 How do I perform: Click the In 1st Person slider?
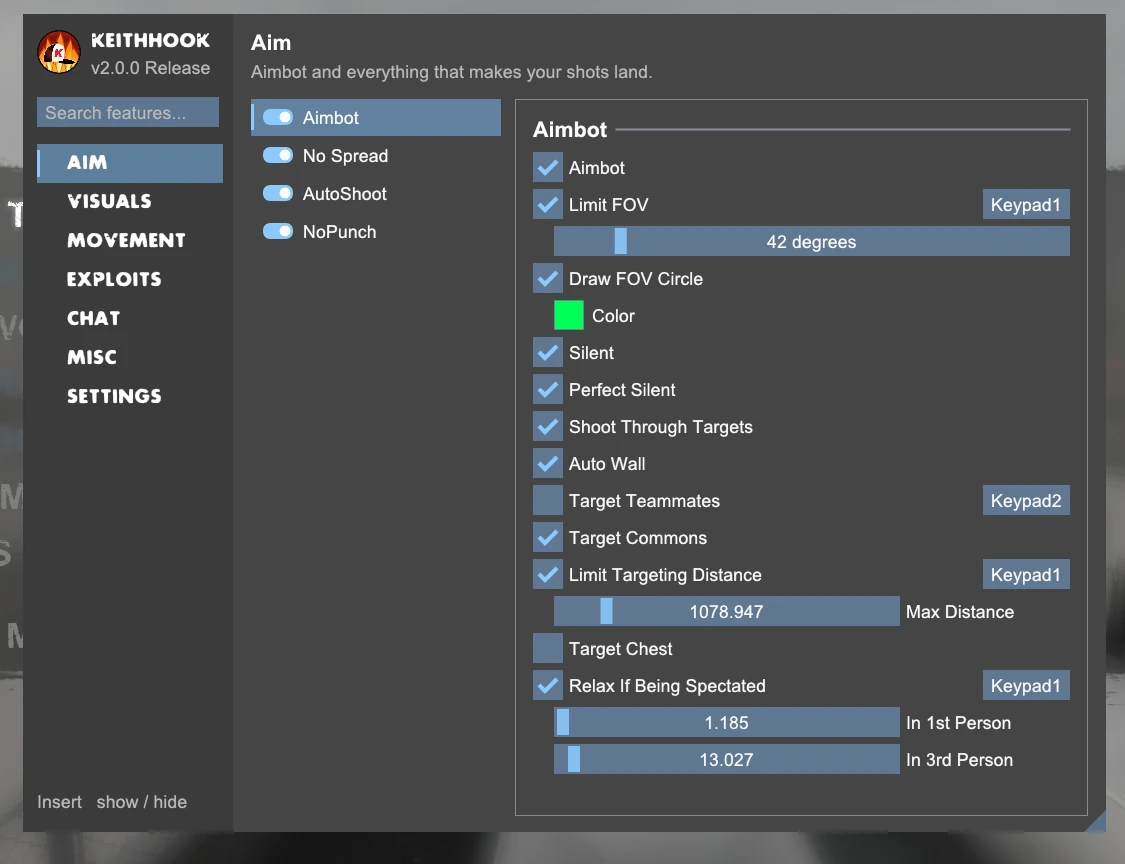coord(727,723)
